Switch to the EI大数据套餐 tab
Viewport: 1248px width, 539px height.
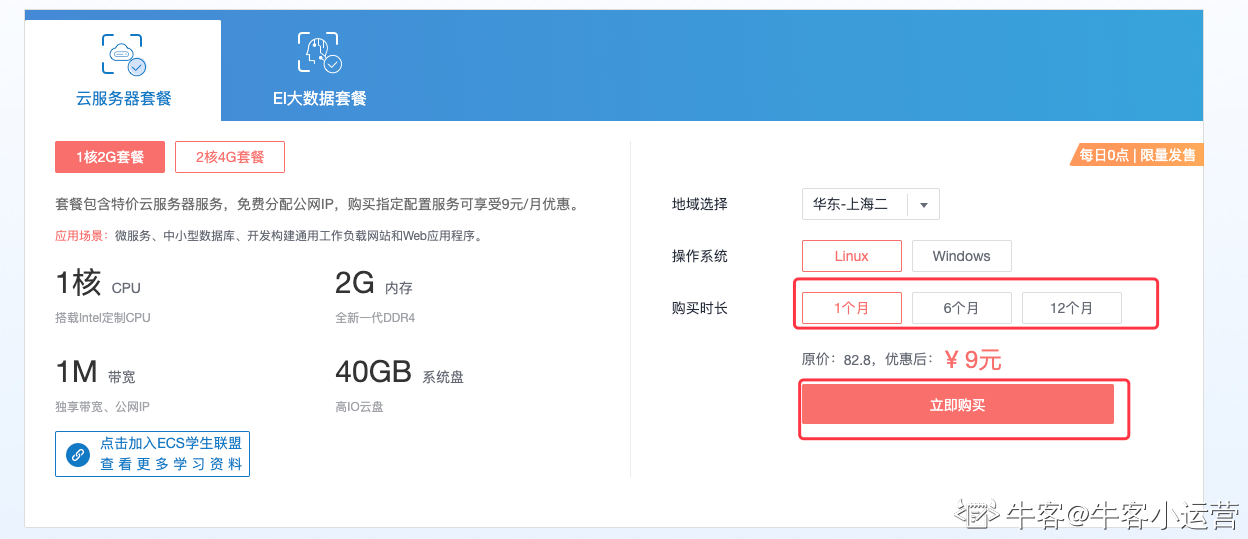pos(319,70)
